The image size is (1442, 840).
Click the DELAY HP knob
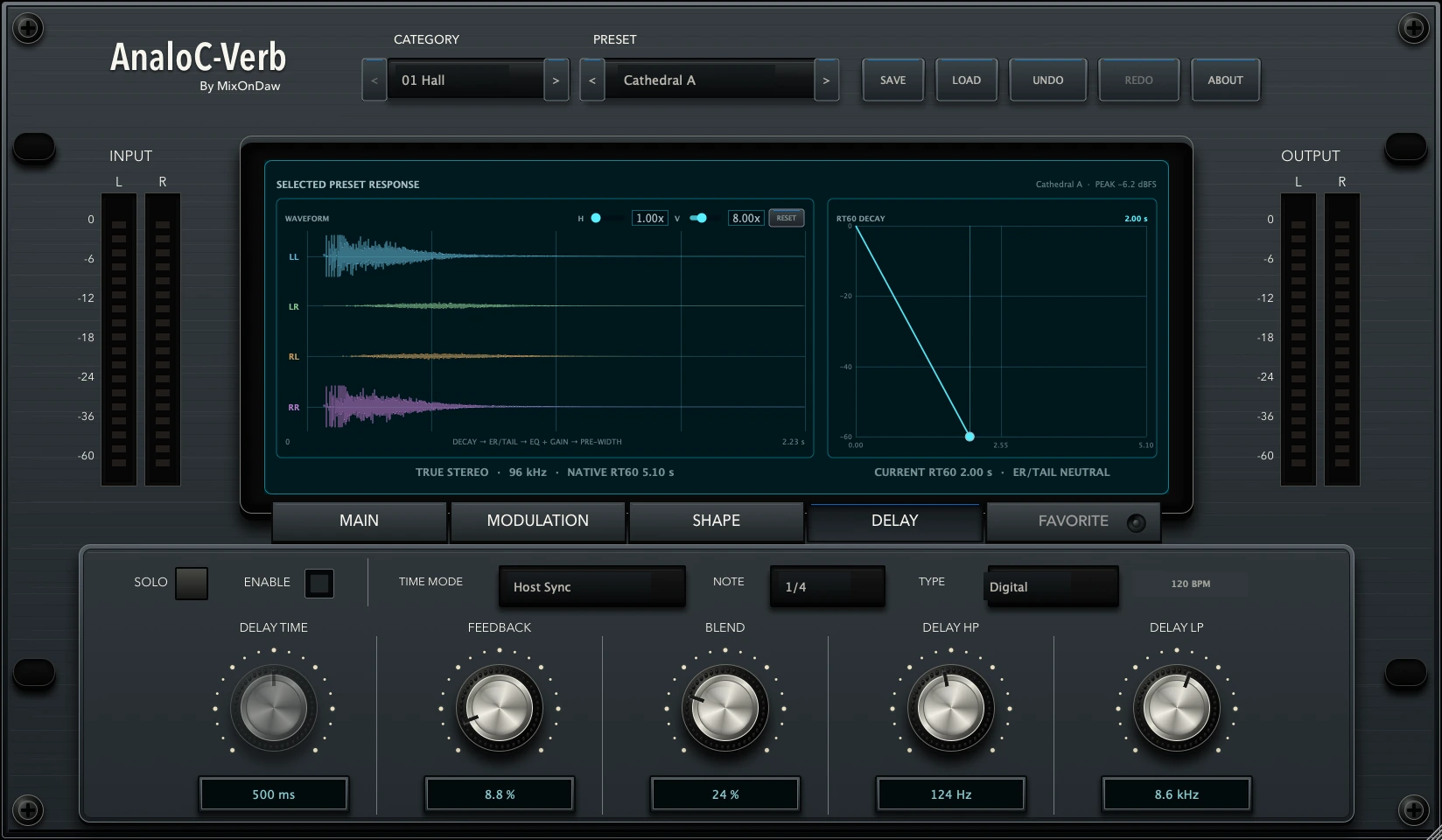[951, 708]
